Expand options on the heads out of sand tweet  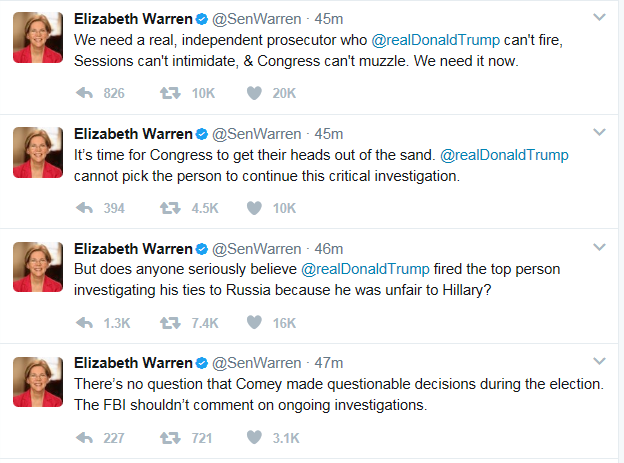pyautogui.click(x=599, y=132)
